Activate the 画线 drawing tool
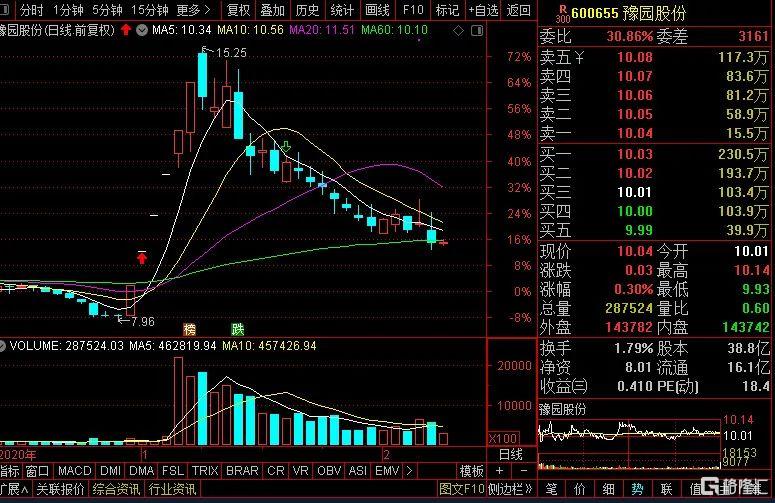 [377, 10]
